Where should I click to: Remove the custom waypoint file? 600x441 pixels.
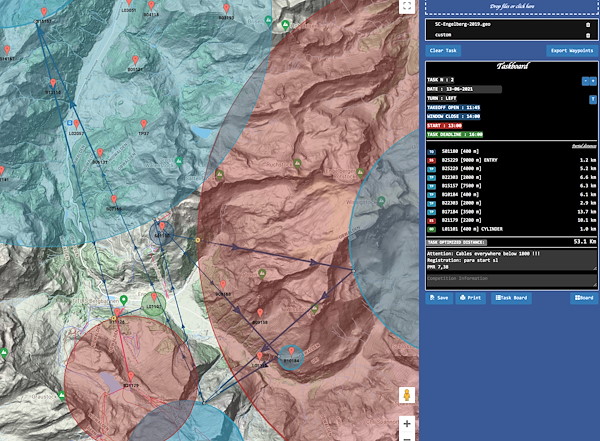[587, 35]
